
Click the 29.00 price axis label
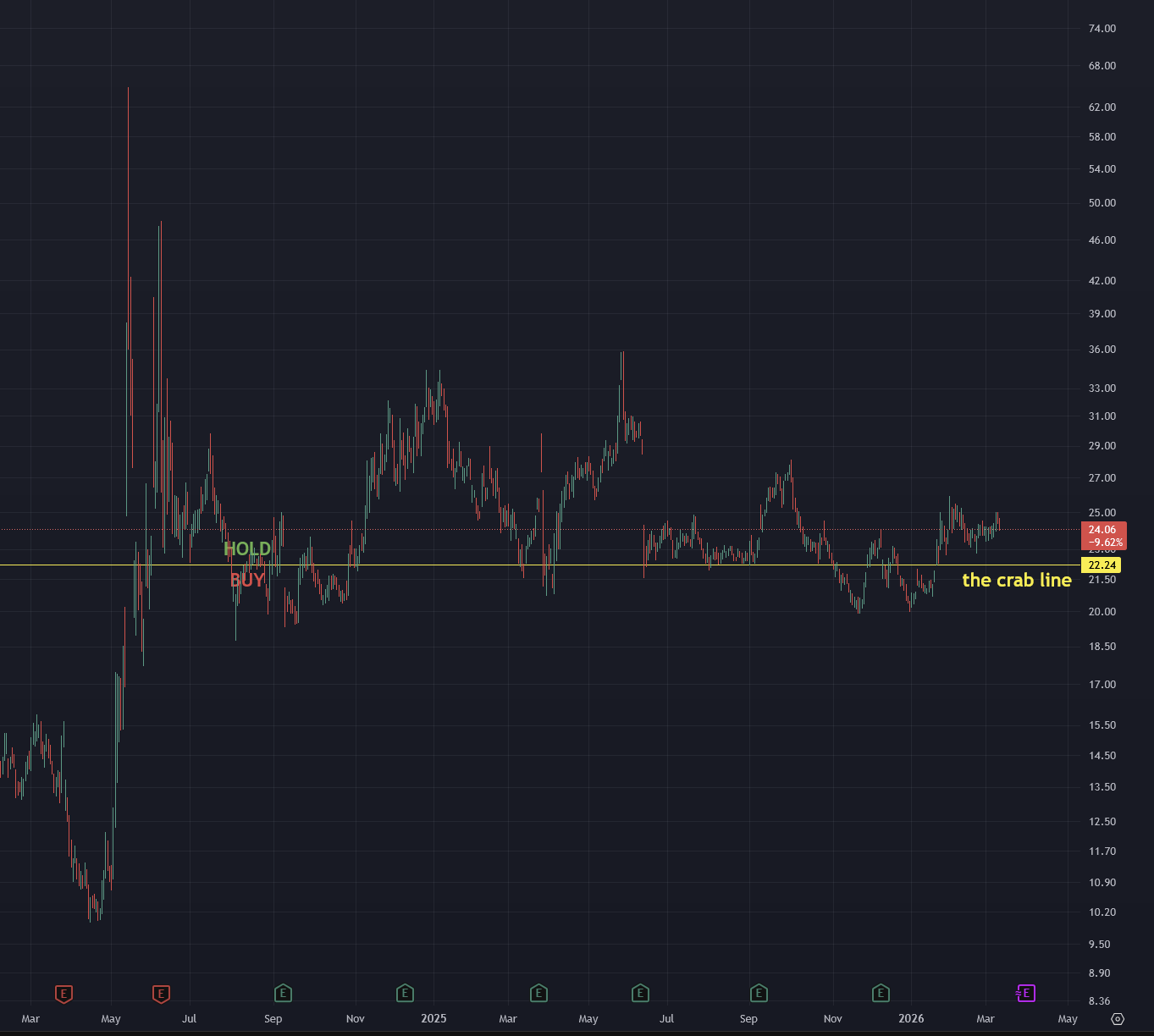click(1102, 446)
